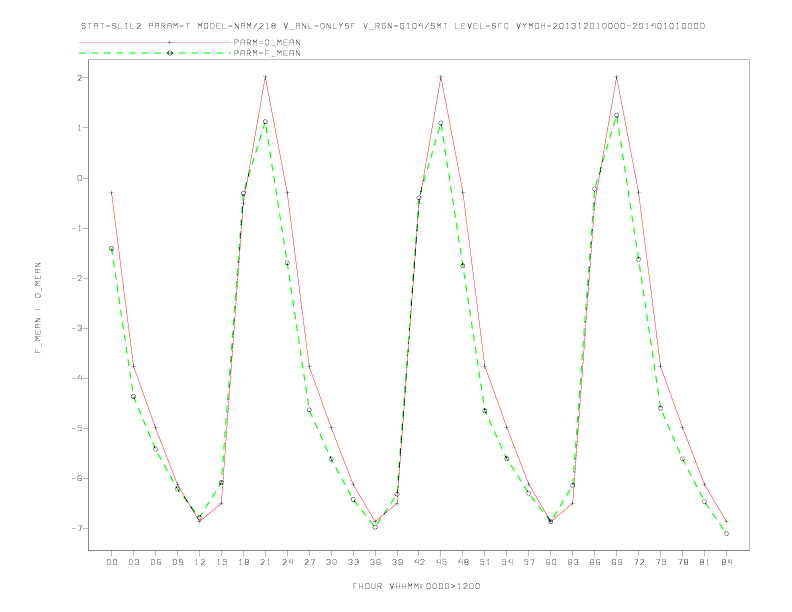Click x-axis tick label 78
792x612 pixels.
coord(683,562)
